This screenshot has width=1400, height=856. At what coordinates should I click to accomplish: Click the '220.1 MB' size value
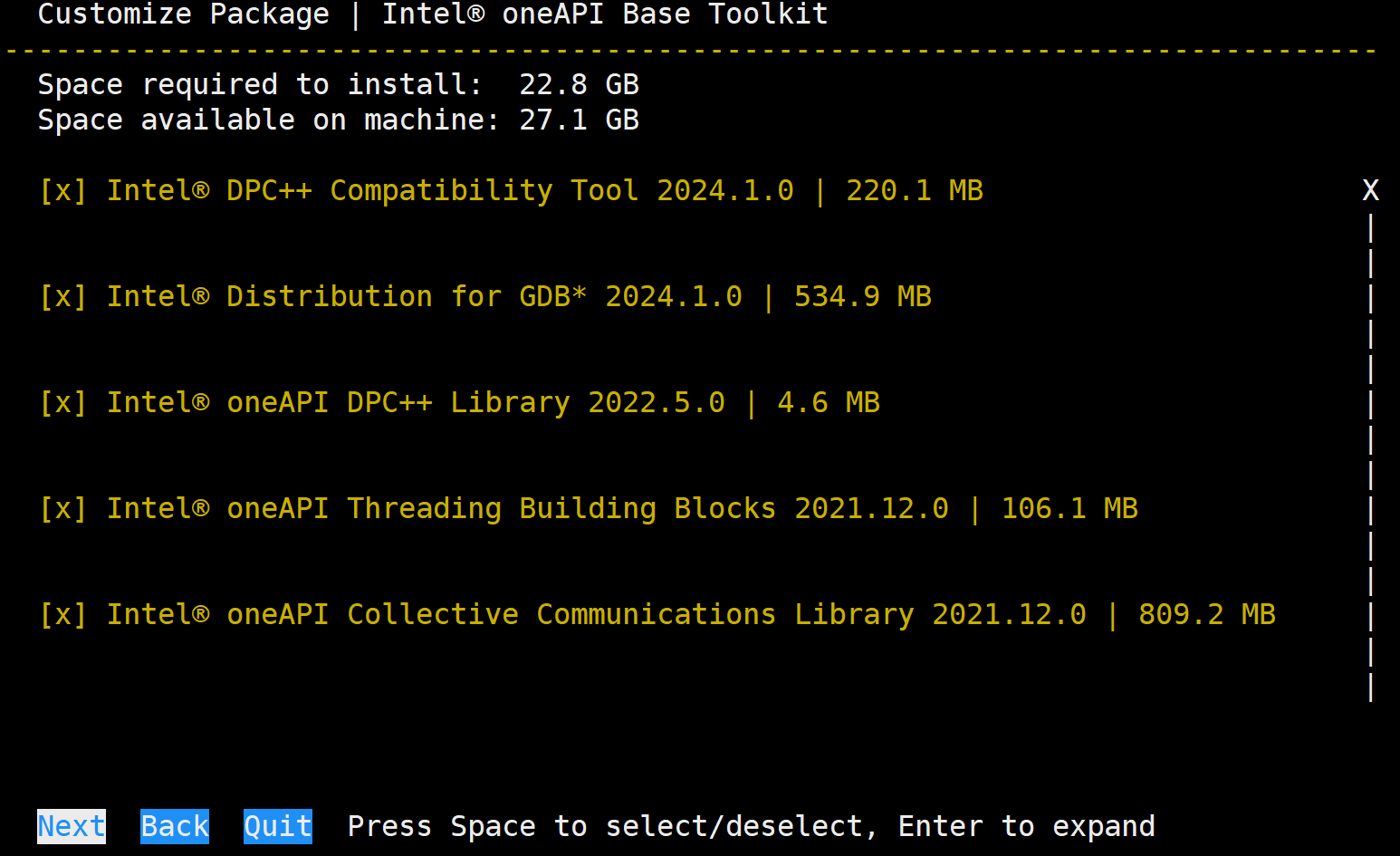coord(915,191)
